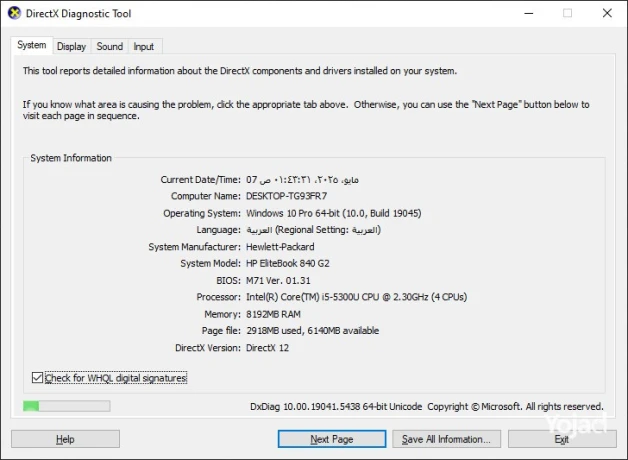The height and width of the screenshot is (460, 628).
Task: Click the Hewlett-Packard manufacturer value
Action: 280,247
